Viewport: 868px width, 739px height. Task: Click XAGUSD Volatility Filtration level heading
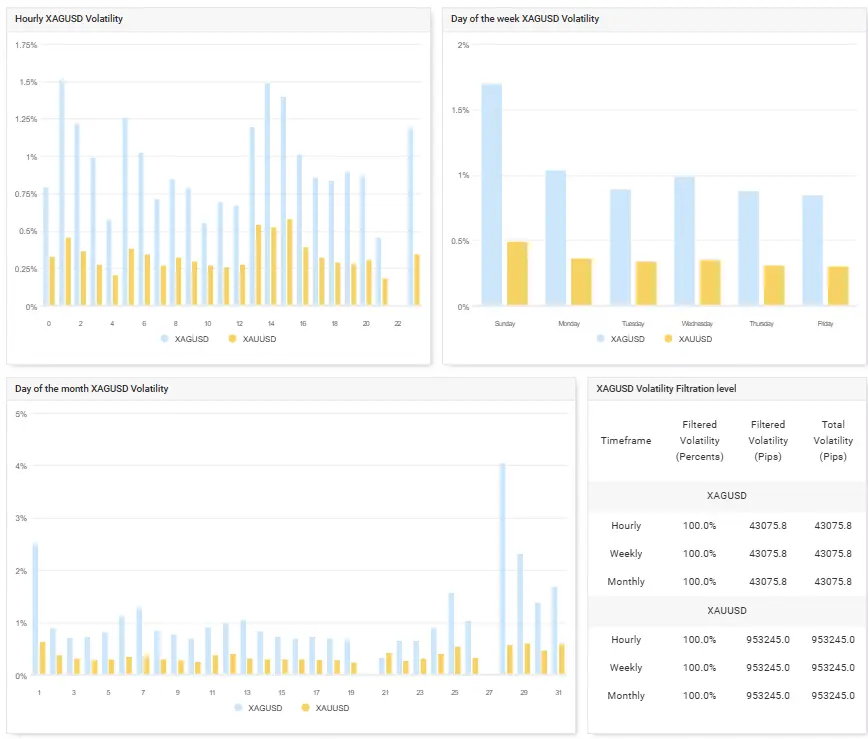[x=666, y=389]
